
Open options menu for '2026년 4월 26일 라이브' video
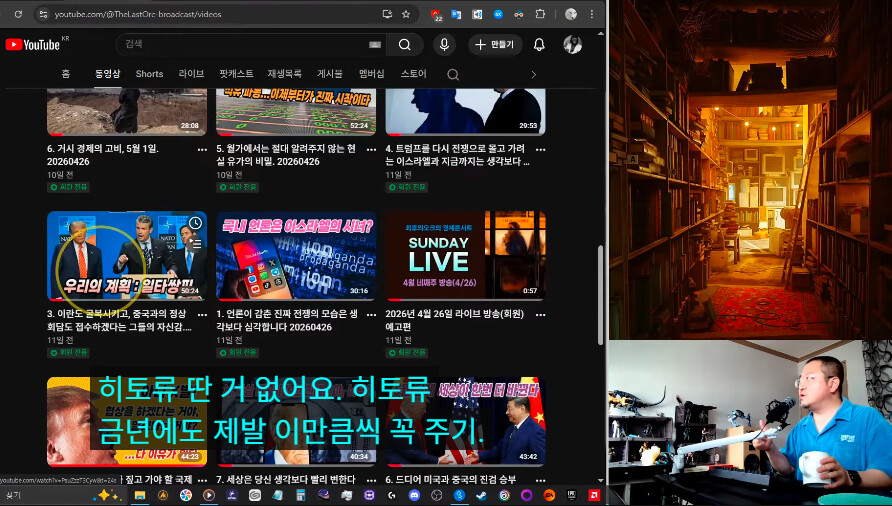[540, 314]
